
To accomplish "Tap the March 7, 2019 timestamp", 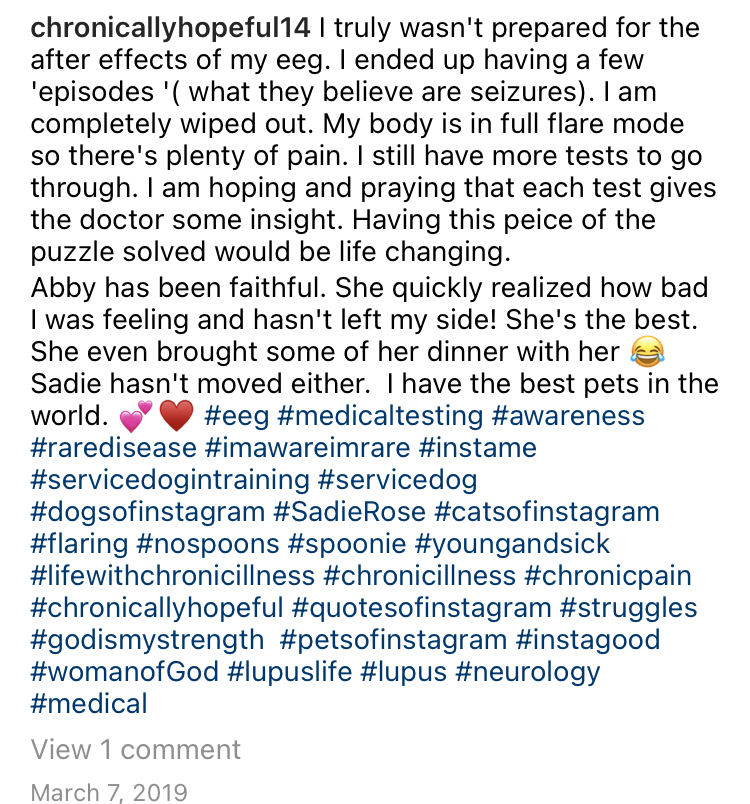I will point(109,792).
